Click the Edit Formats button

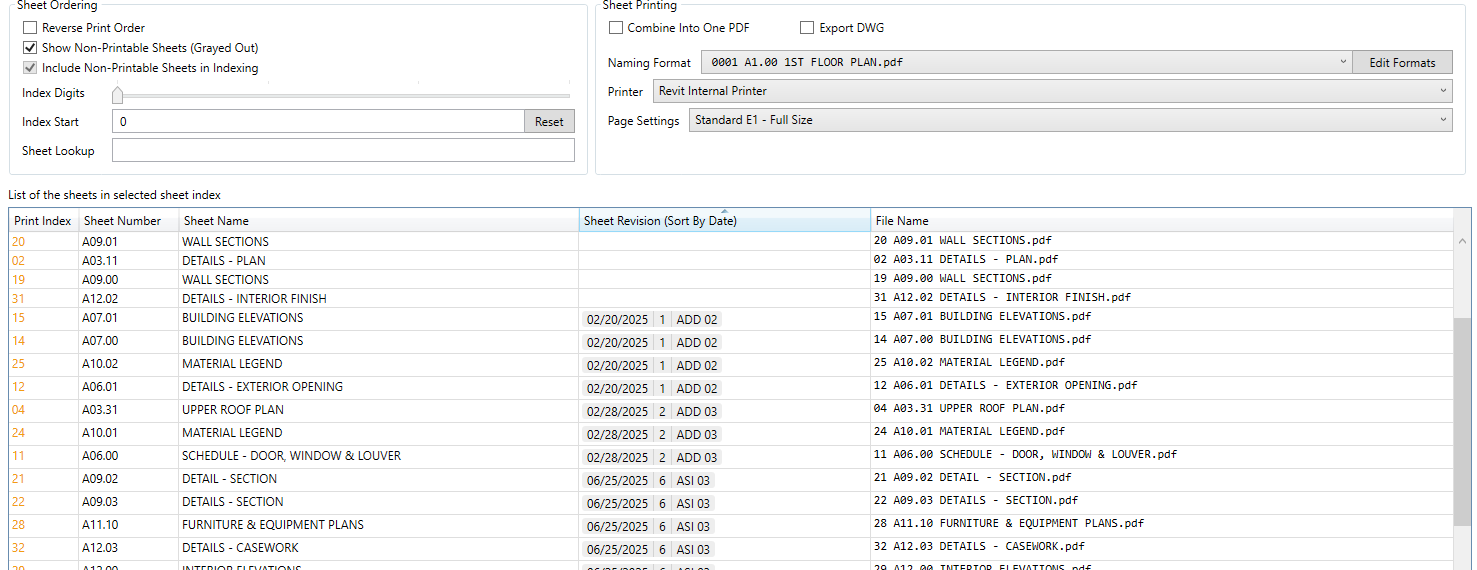pos(1402,62)
